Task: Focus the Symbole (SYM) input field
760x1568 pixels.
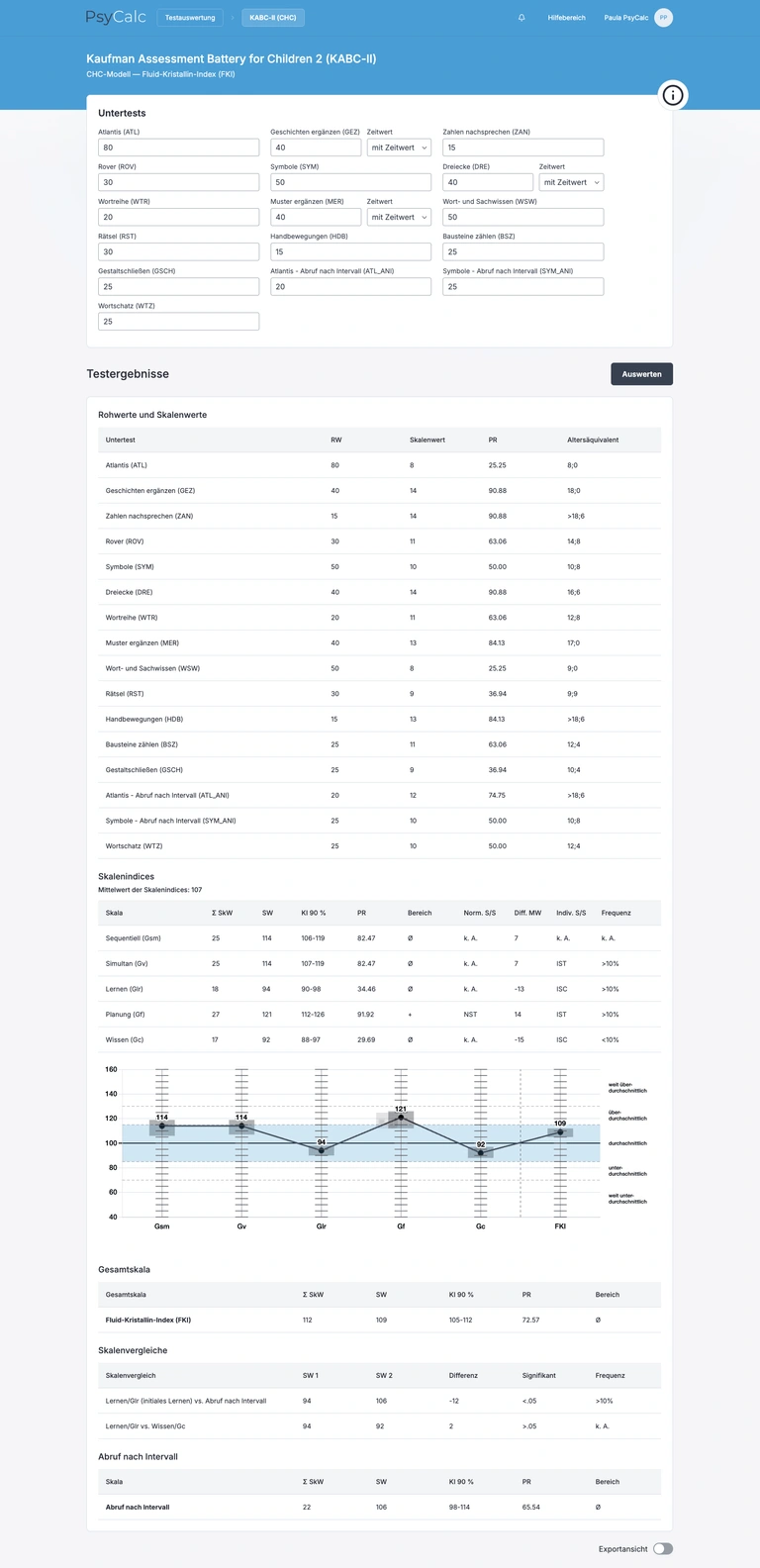Action: tap(350, 182)
